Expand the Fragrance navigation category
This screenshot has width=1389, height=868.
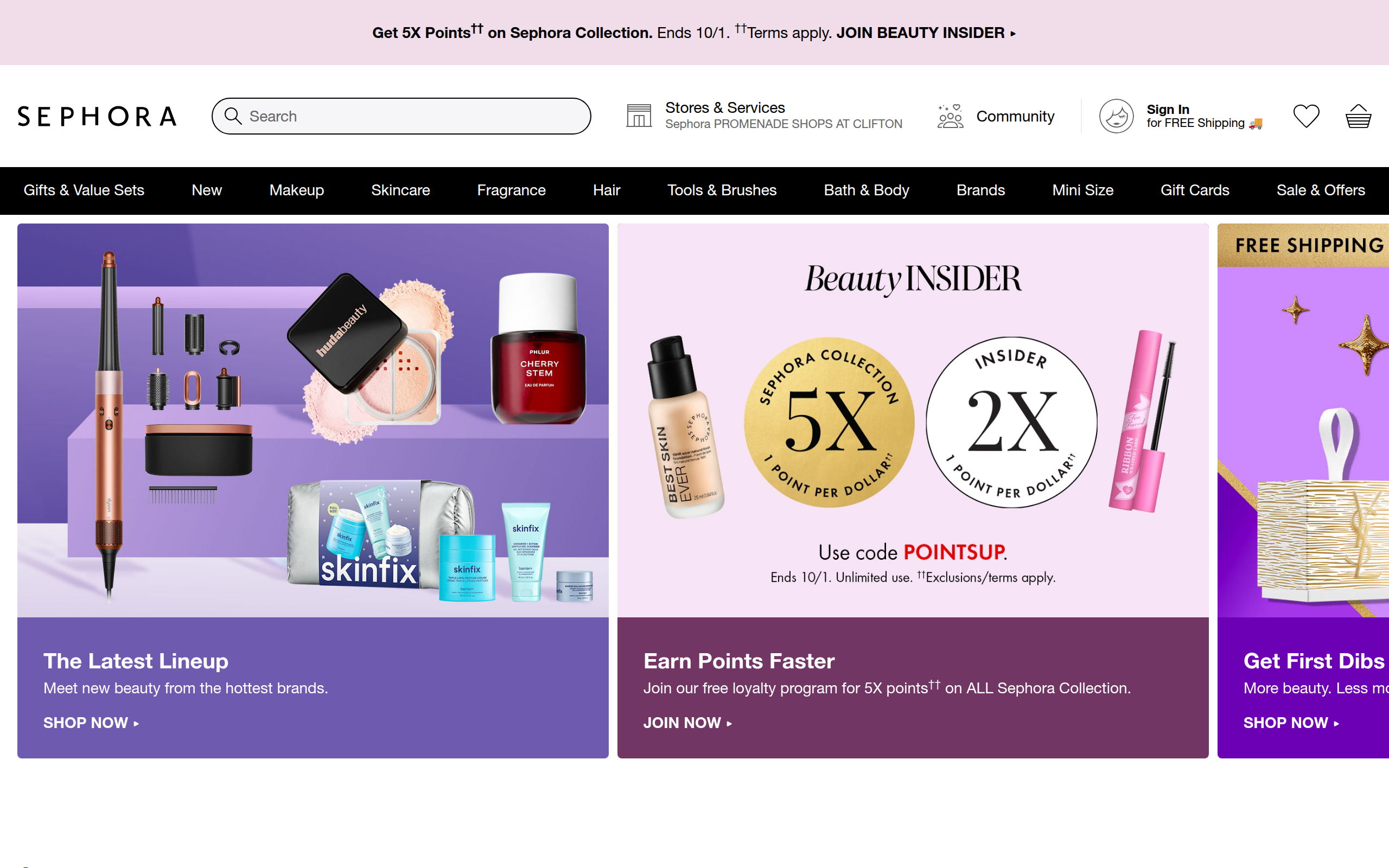[x=512, y=190]
